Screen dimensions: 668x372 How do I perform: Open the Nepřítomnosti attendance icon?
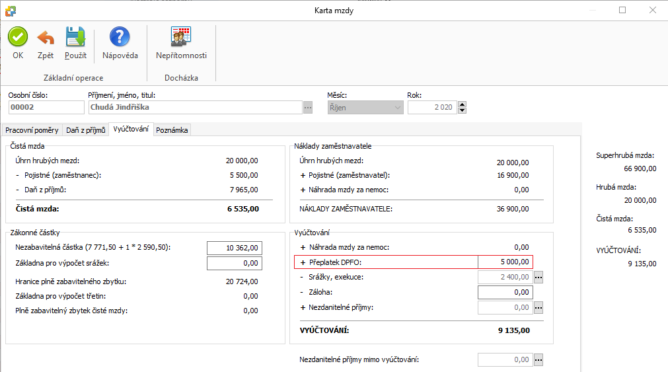tap(181, 37)
